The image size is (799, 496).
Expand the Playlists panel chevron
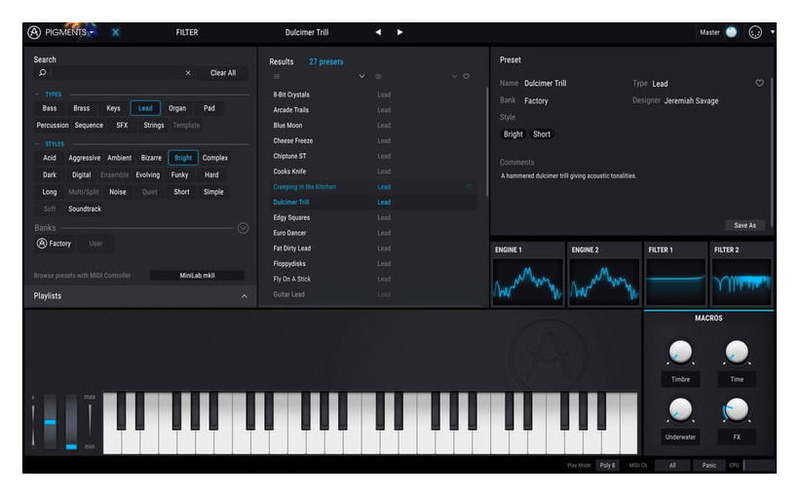(244, 296)
